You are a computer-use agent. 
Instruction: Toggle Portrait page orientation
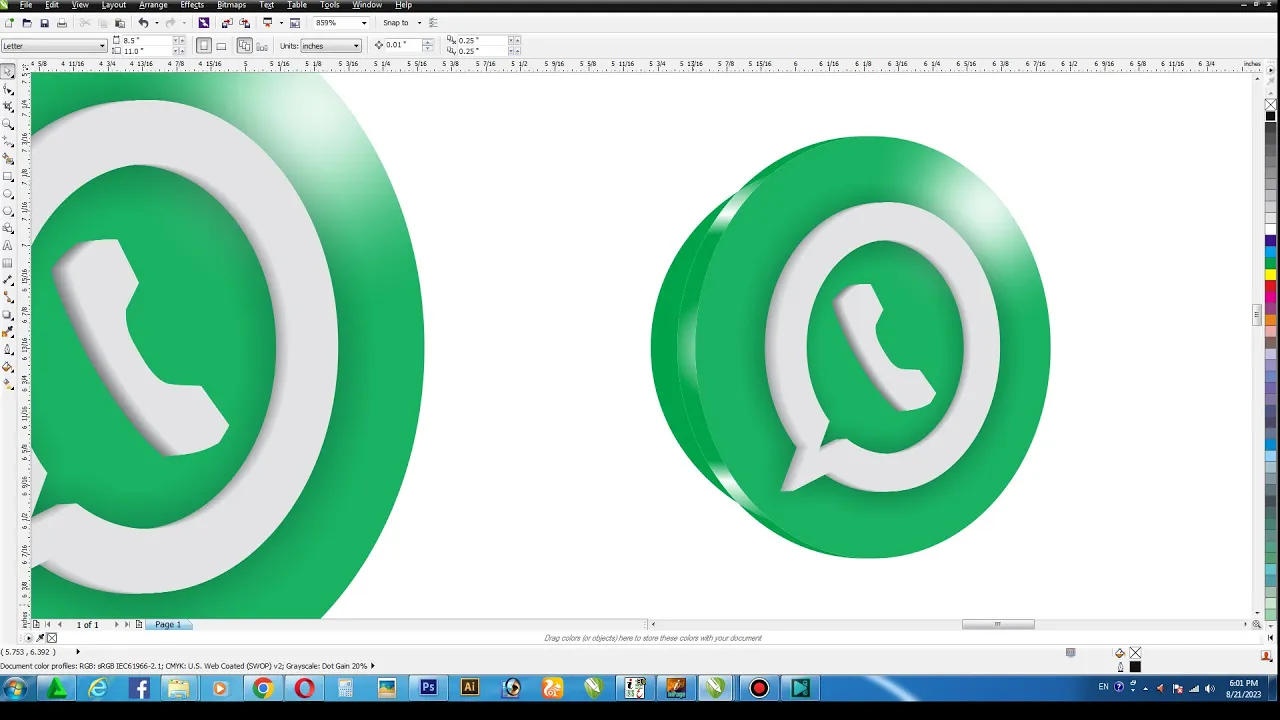tap(204, 45)
